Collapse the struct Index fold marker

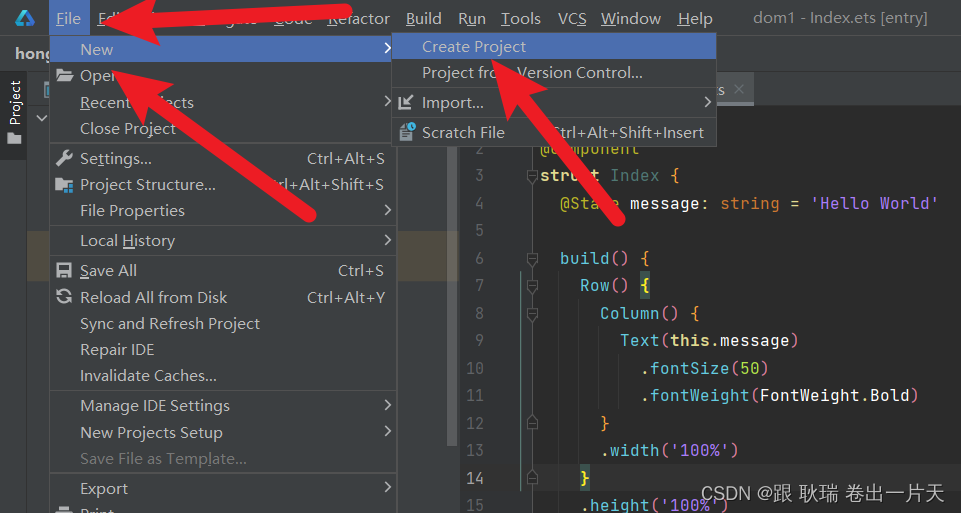point(532,177)
